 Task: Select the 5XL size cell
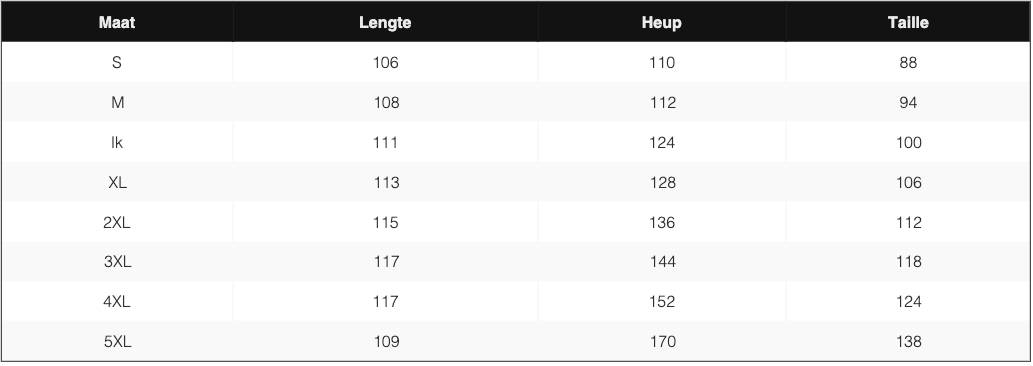[117, 342]
